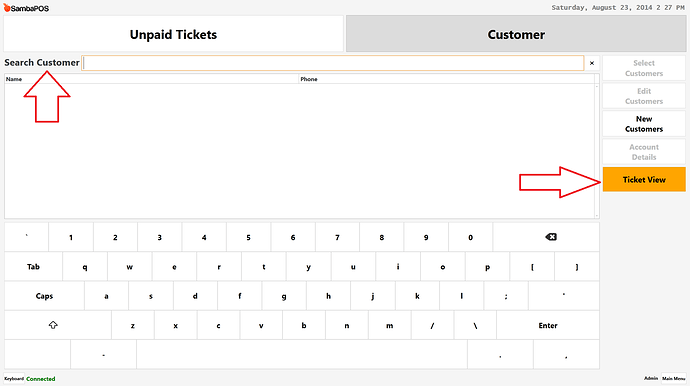Image resolution: width=690 pixels, height=386 pixels.
Task: Focus the Search Customer input field
Action: pyautogui.click(x=333, y=63)
